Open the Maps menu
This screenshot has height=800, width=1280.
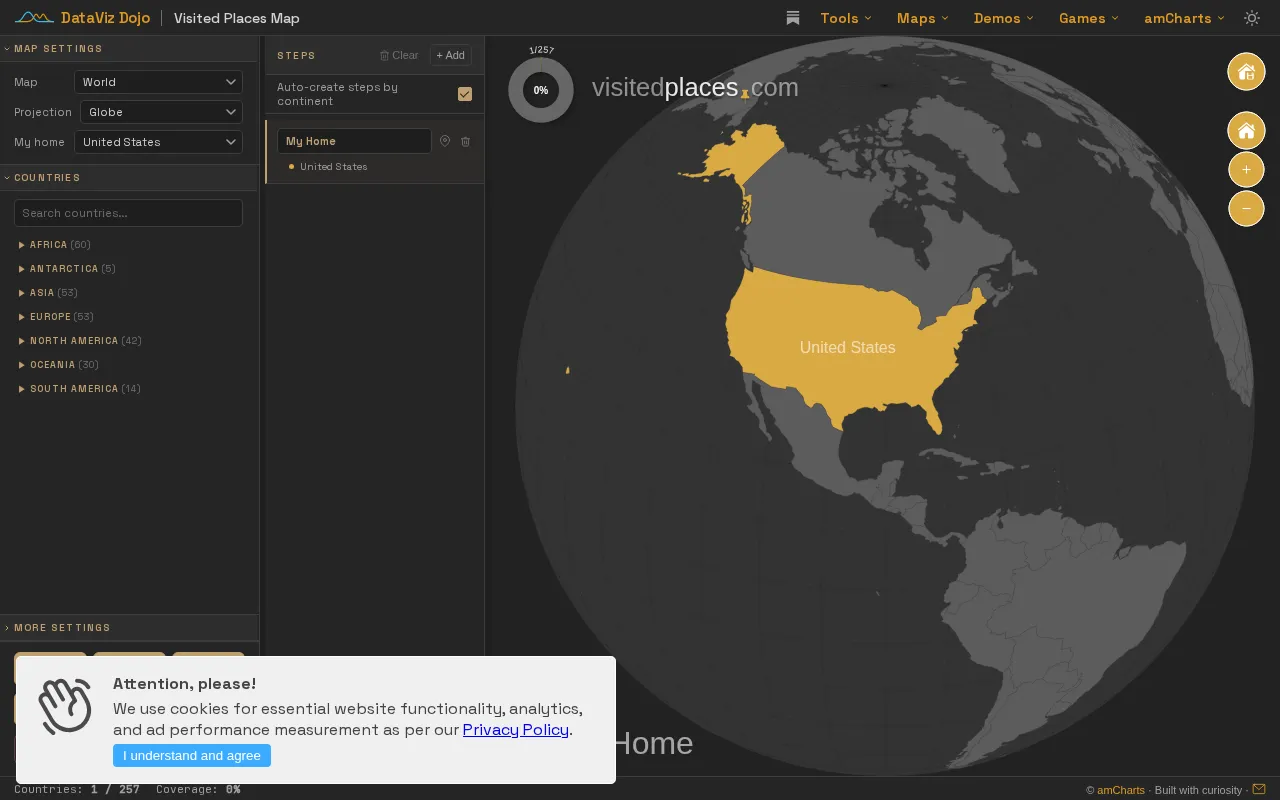pyautogui.click(x=923, y=18)
